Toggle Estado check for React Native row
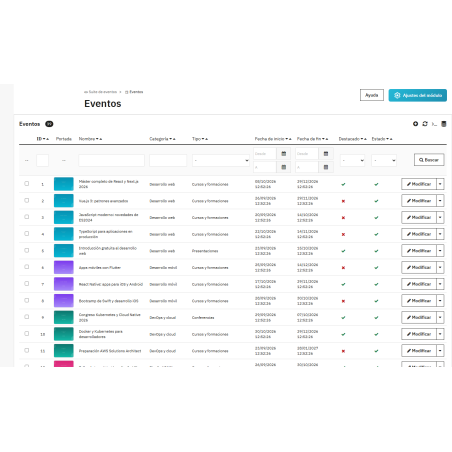Screen dimensions: 452x452 (376, 284)
